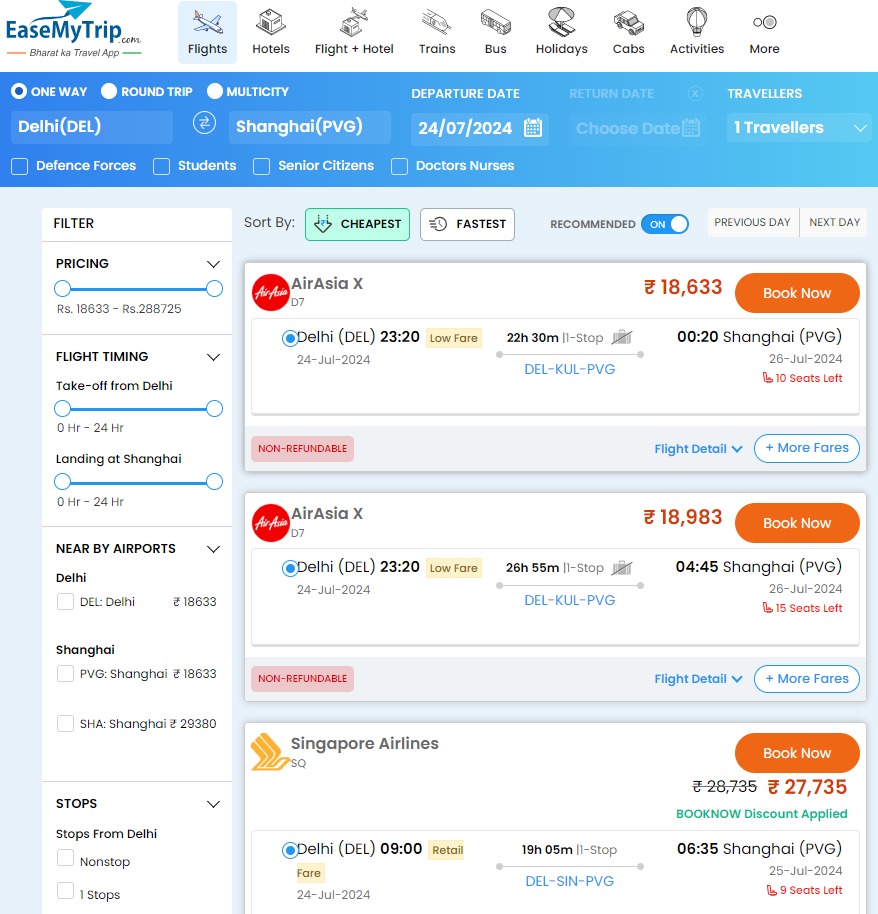Click the EaseMyTrip logo
878x914 pixels.
(73, 30)
